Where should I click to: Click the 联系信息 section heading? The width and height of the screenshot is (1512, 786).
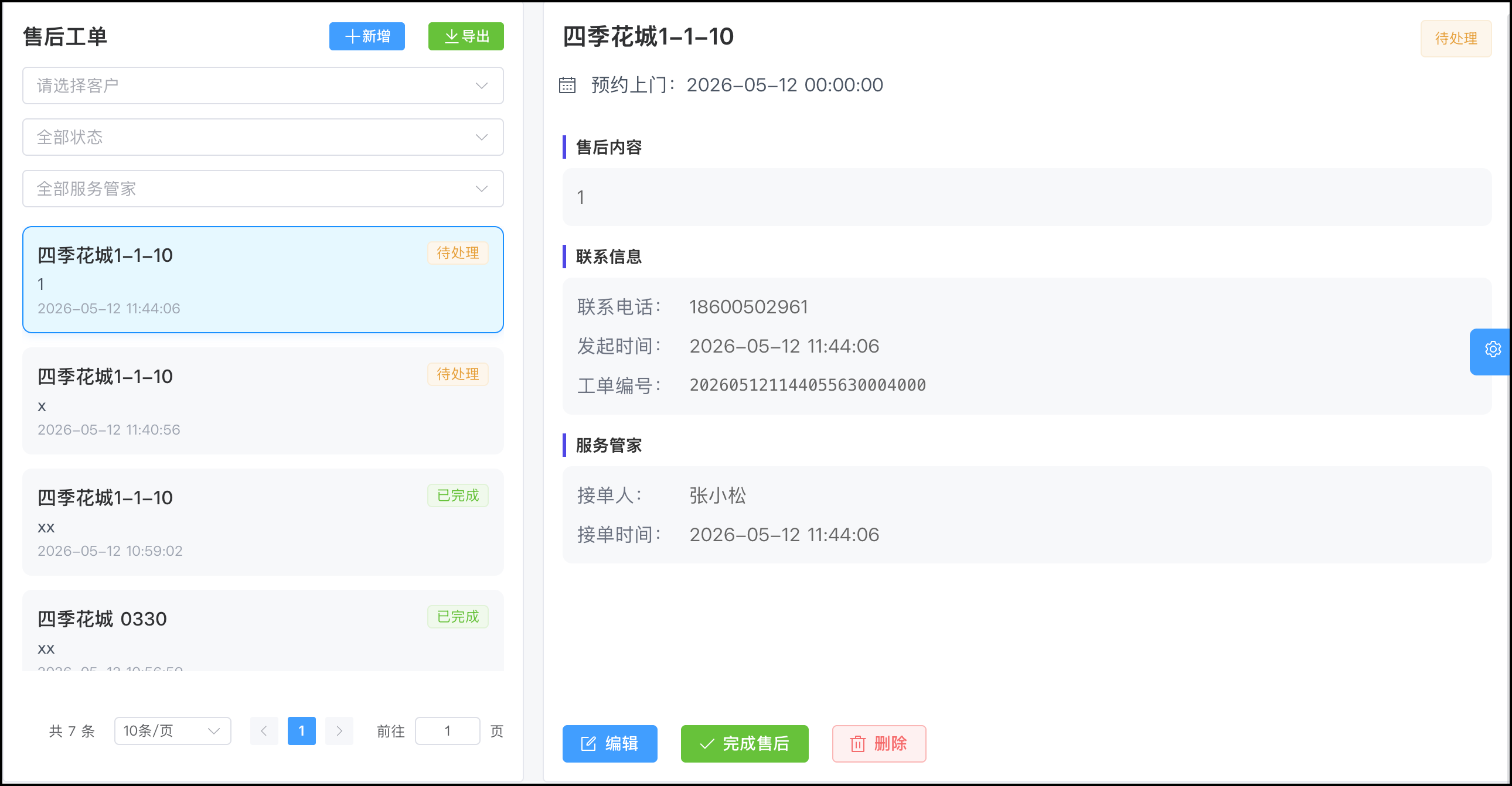tap(609, 257)
